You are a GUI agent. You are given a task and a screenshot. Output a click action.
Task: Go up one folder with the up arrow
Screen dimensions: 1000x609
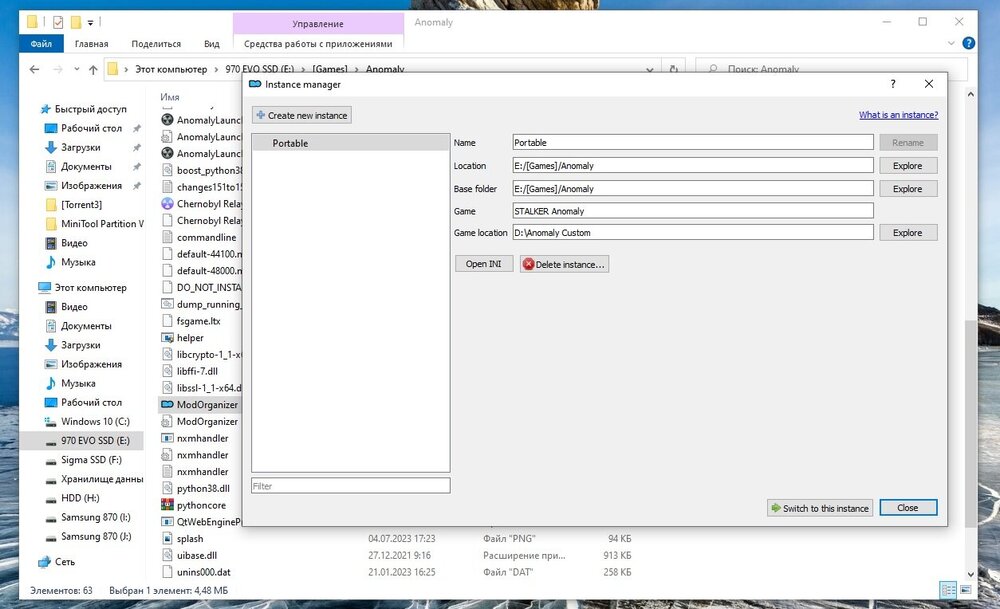(x=93, y=70)
